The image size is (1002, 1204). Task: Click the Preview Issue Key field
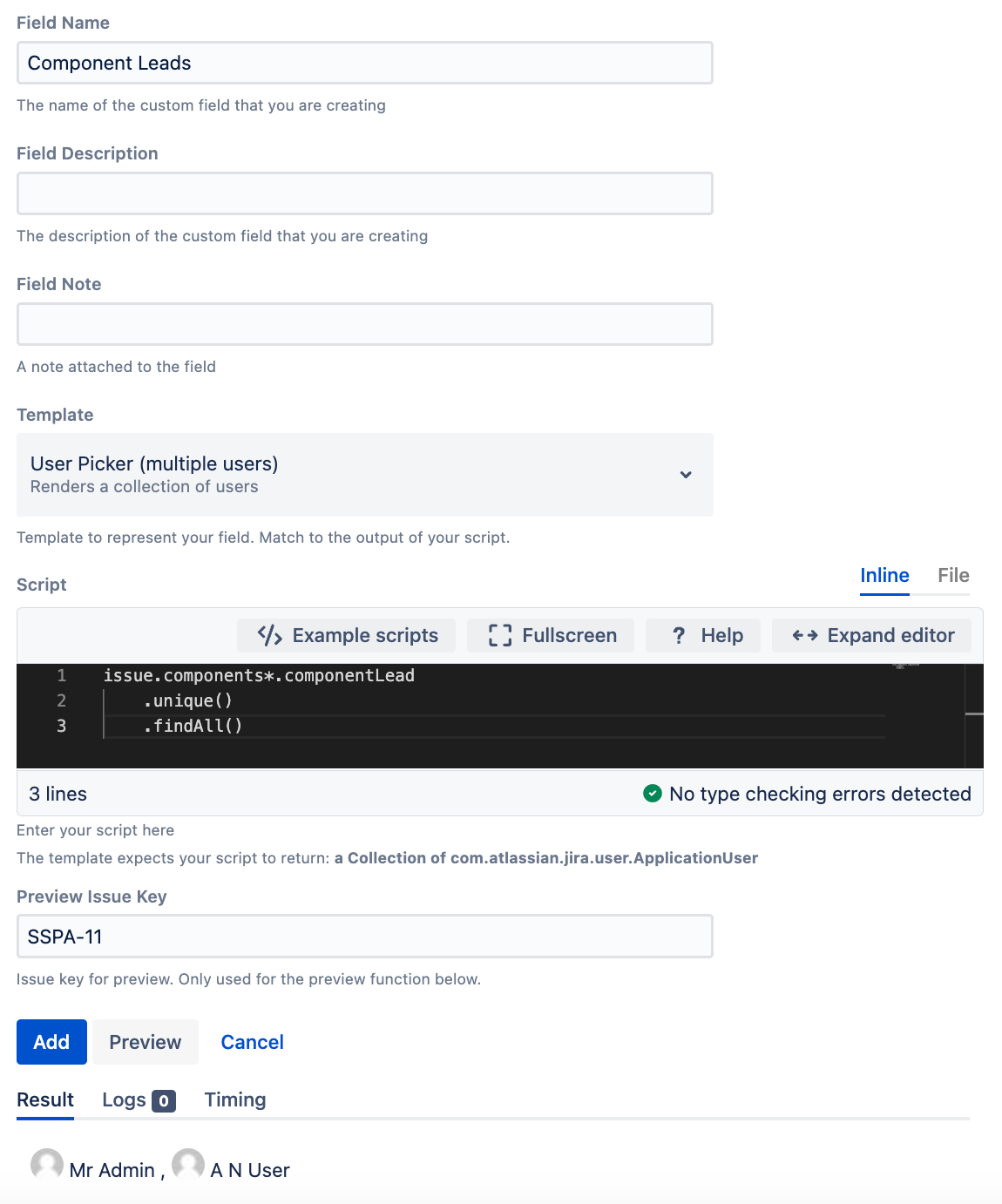365,937
